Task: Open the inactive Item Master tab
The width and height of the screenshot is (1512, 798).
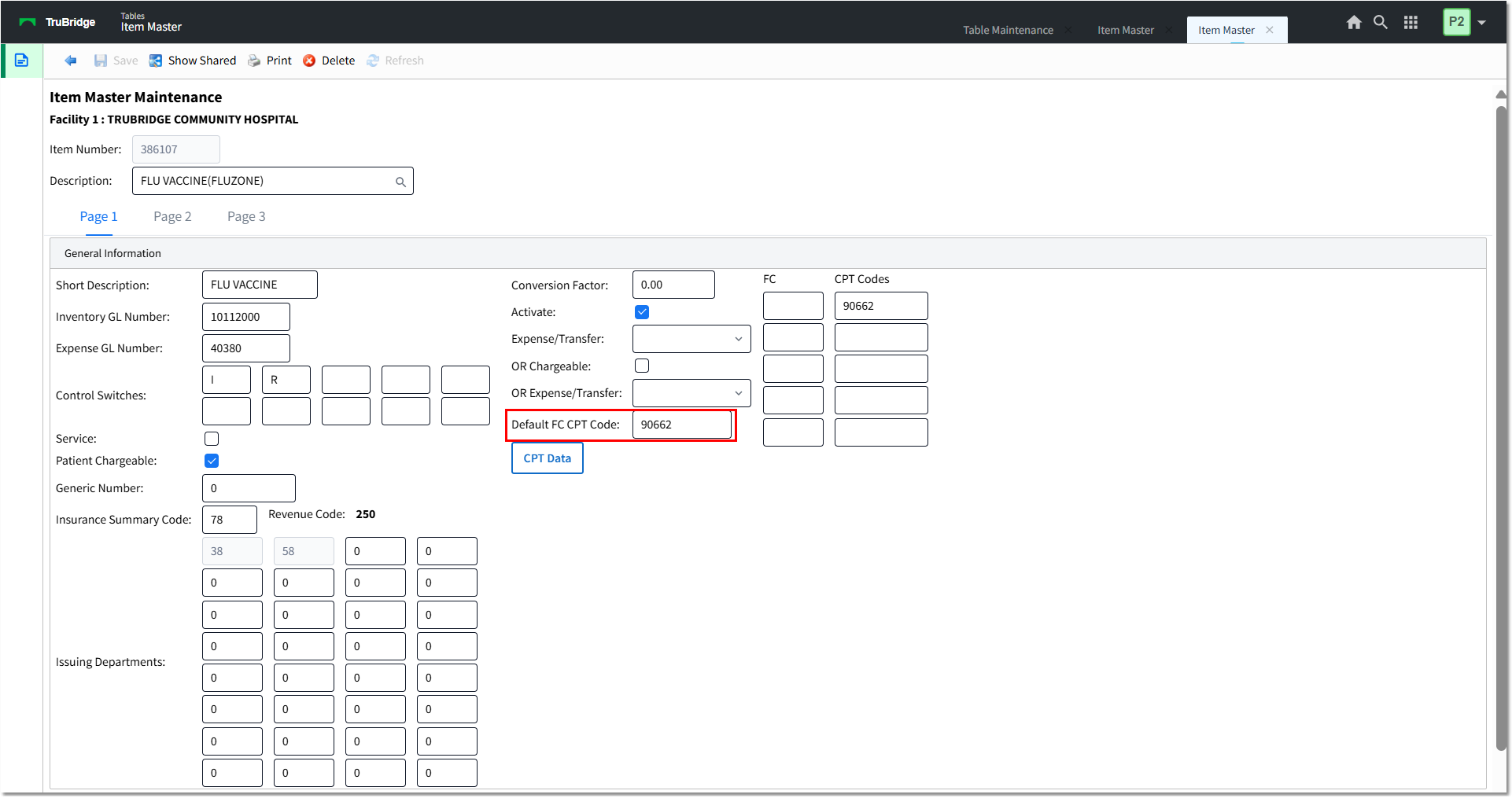Action: [1126, 30]
